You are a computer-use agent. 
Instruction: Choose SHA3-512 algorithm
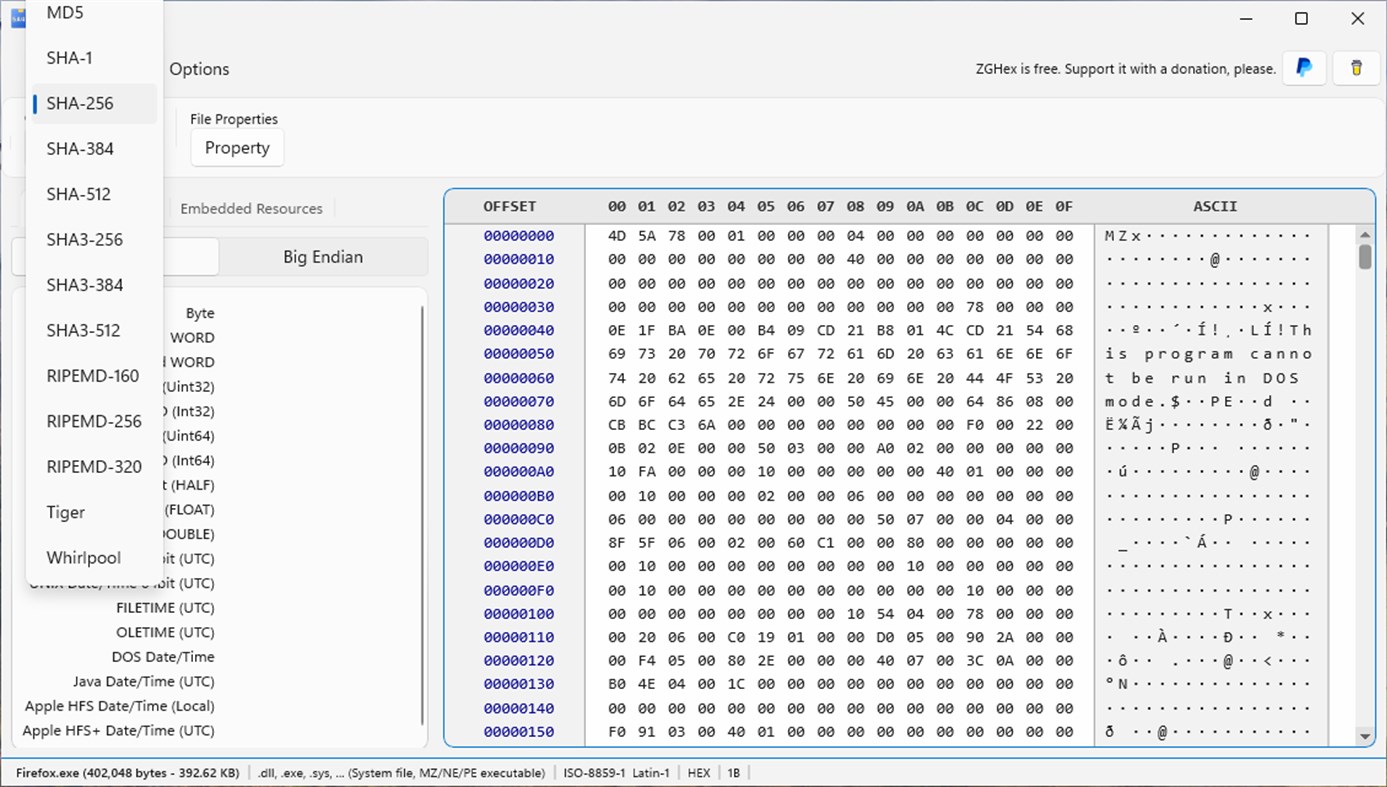click(94, 330)
